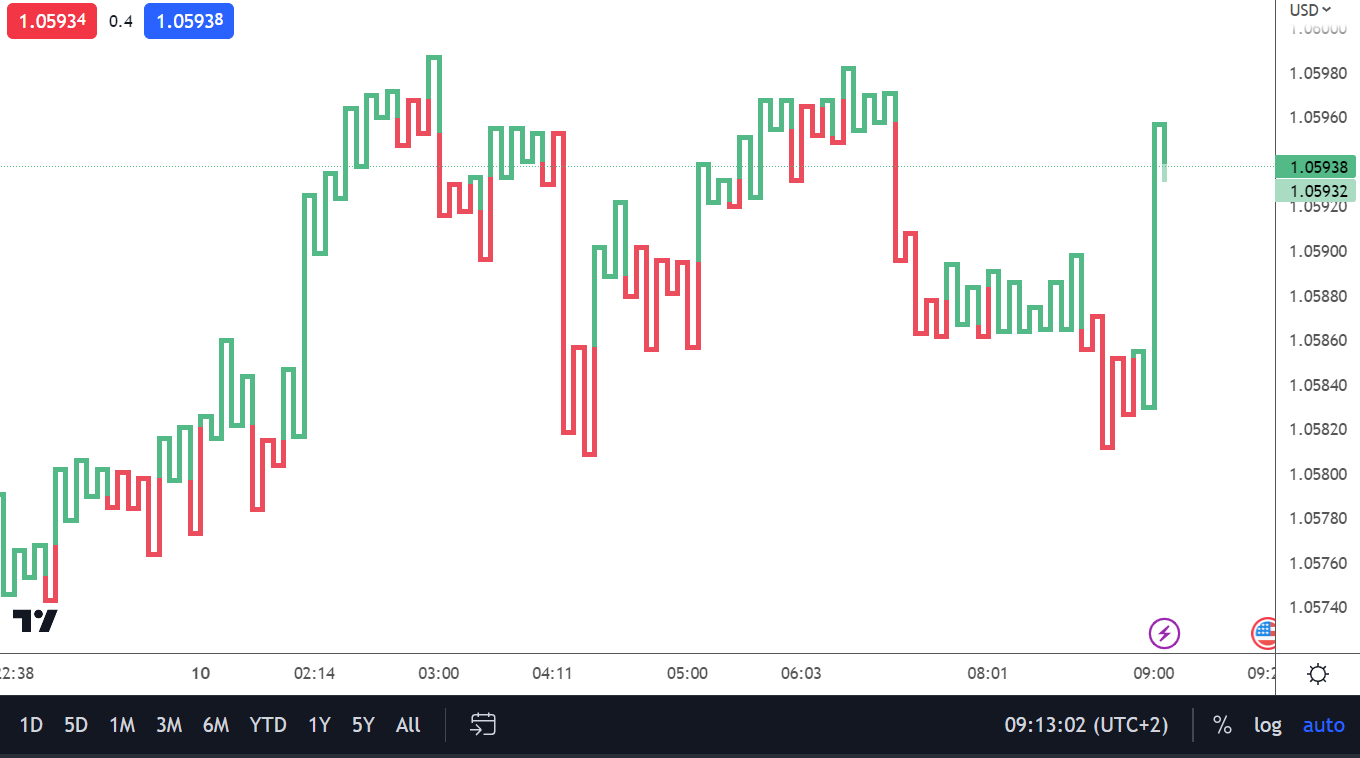The height and width of the screenshot is (758, 1360).
Task: Open the USD currency dropdown
Action: click(1310, 10)
